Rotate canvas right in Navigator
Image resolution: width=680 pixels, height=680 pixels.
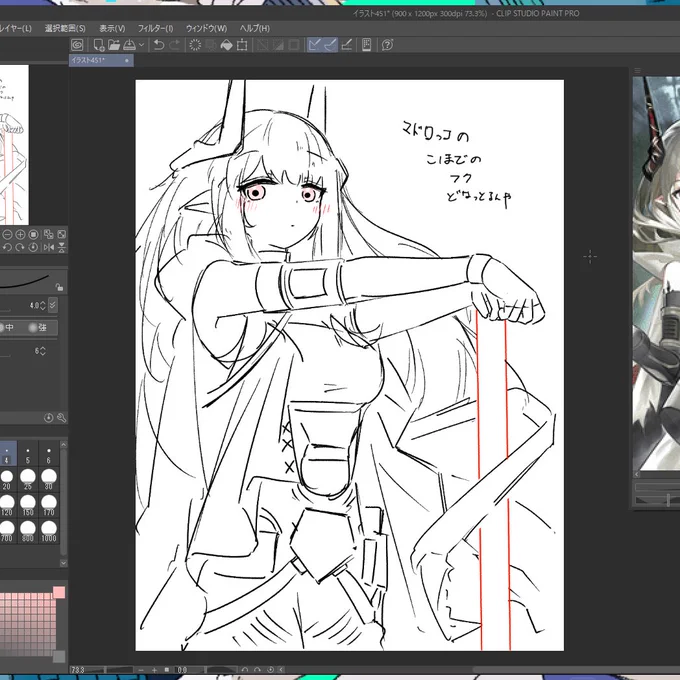point(20,247)
